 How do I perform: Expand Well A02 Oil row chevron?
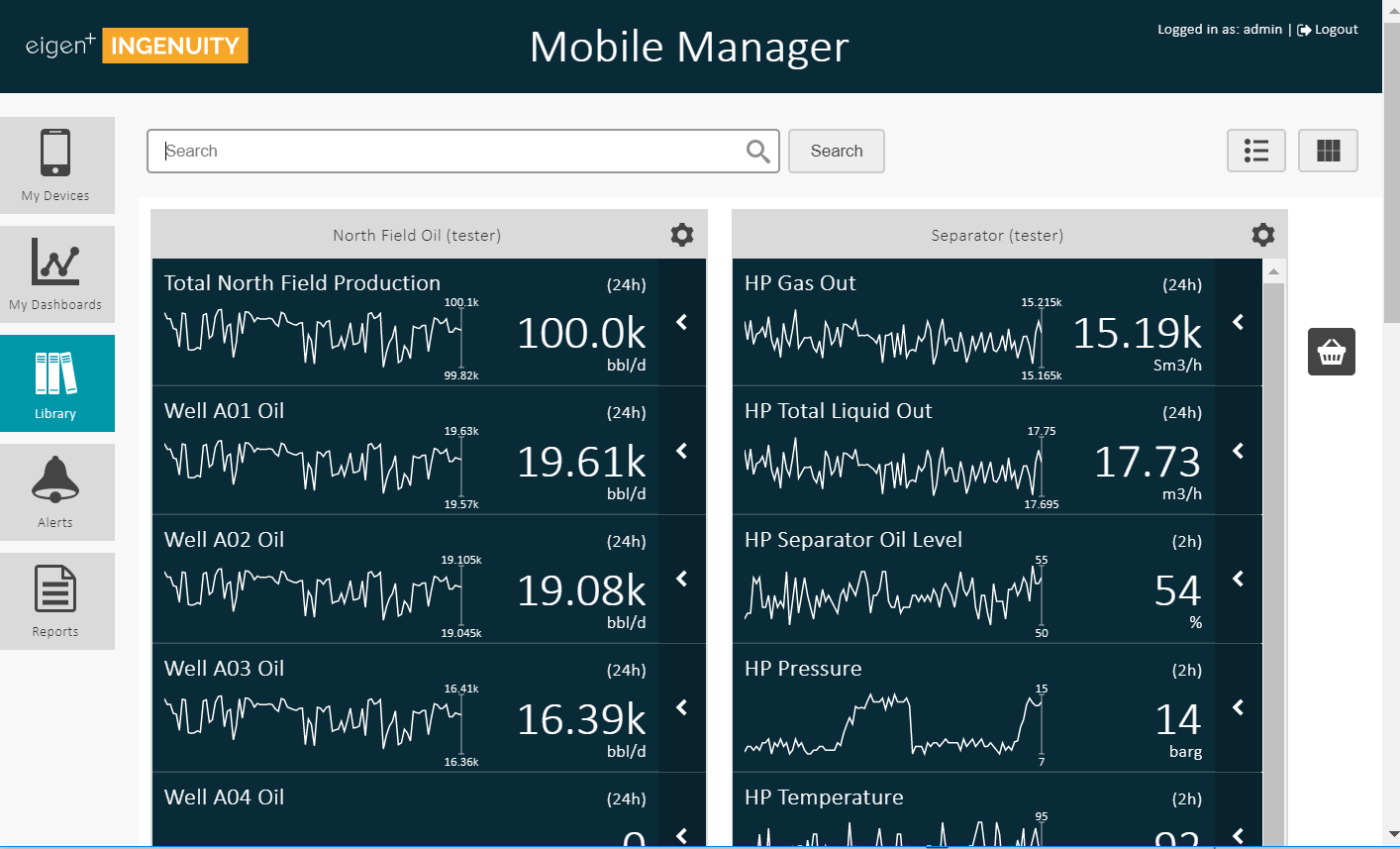point(682,579)
